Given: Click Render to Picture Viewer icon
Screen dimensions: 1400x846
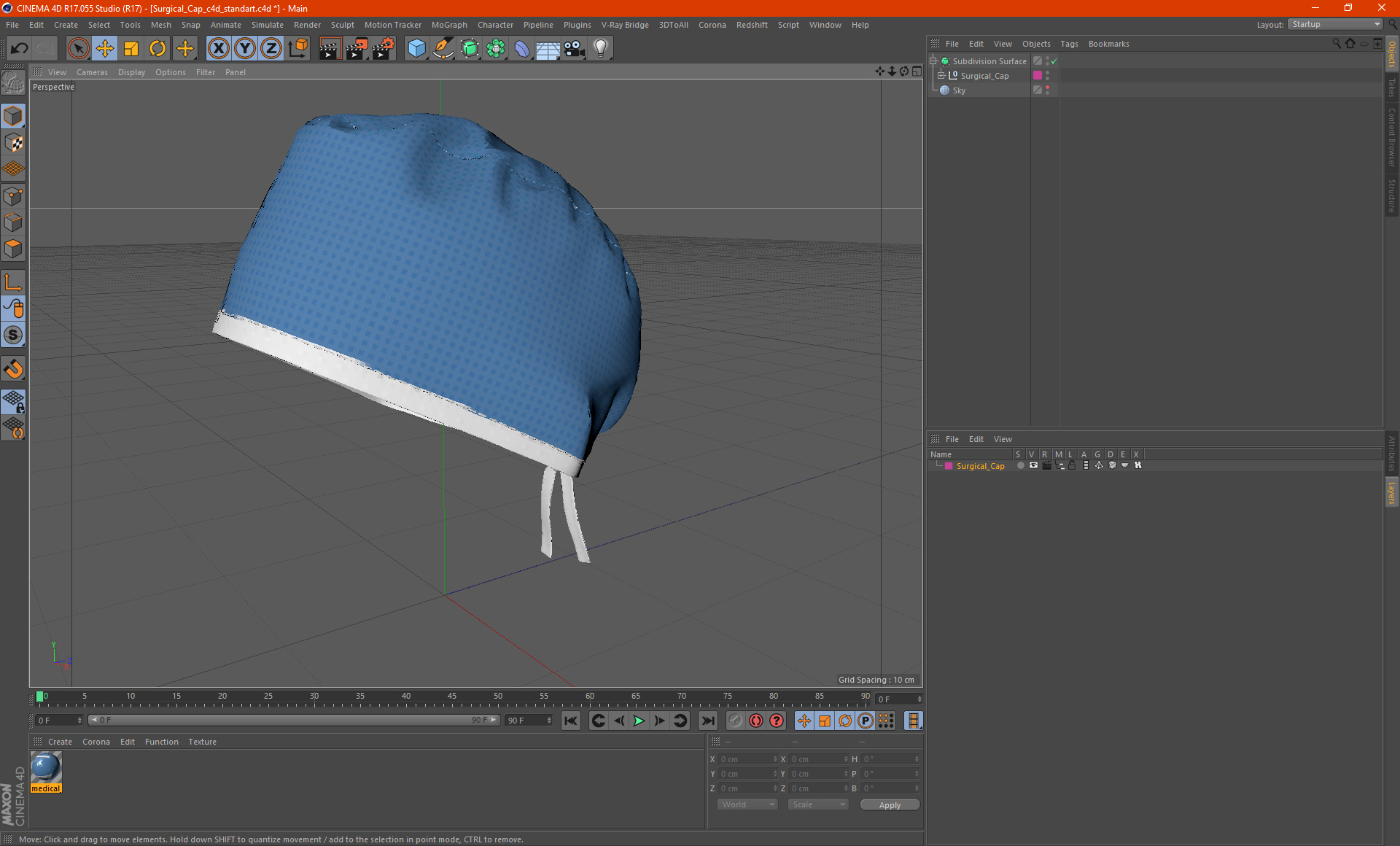Looking at the screenshot, I should click(357, 49).
